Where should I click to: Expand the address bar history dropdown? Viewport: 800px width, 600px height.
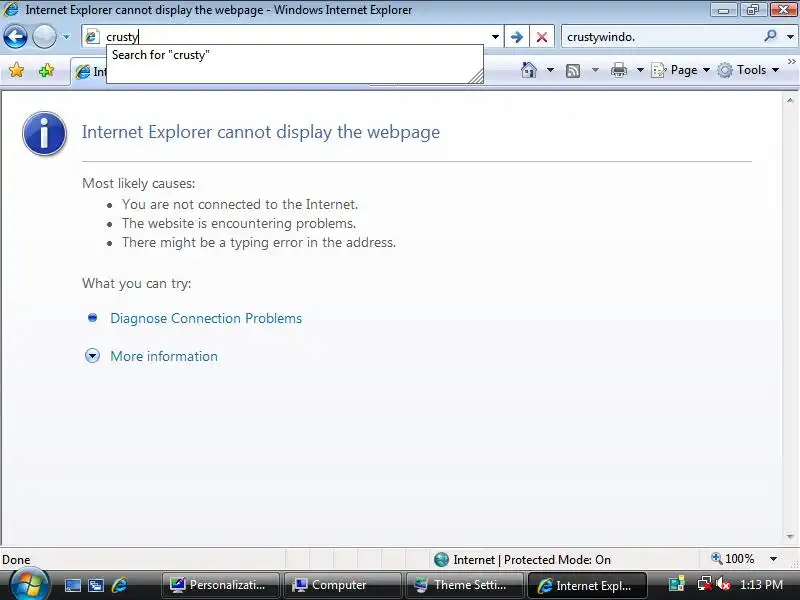coord(495,37)
